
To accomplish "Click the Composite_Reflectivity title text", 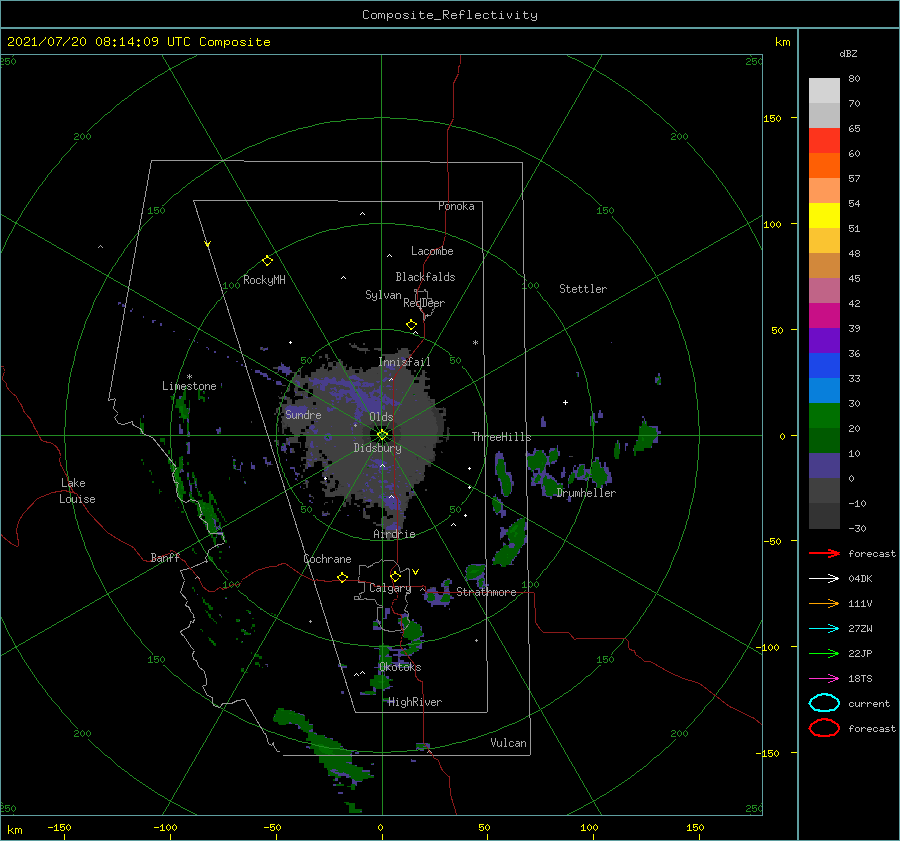I will pos(450,15).
